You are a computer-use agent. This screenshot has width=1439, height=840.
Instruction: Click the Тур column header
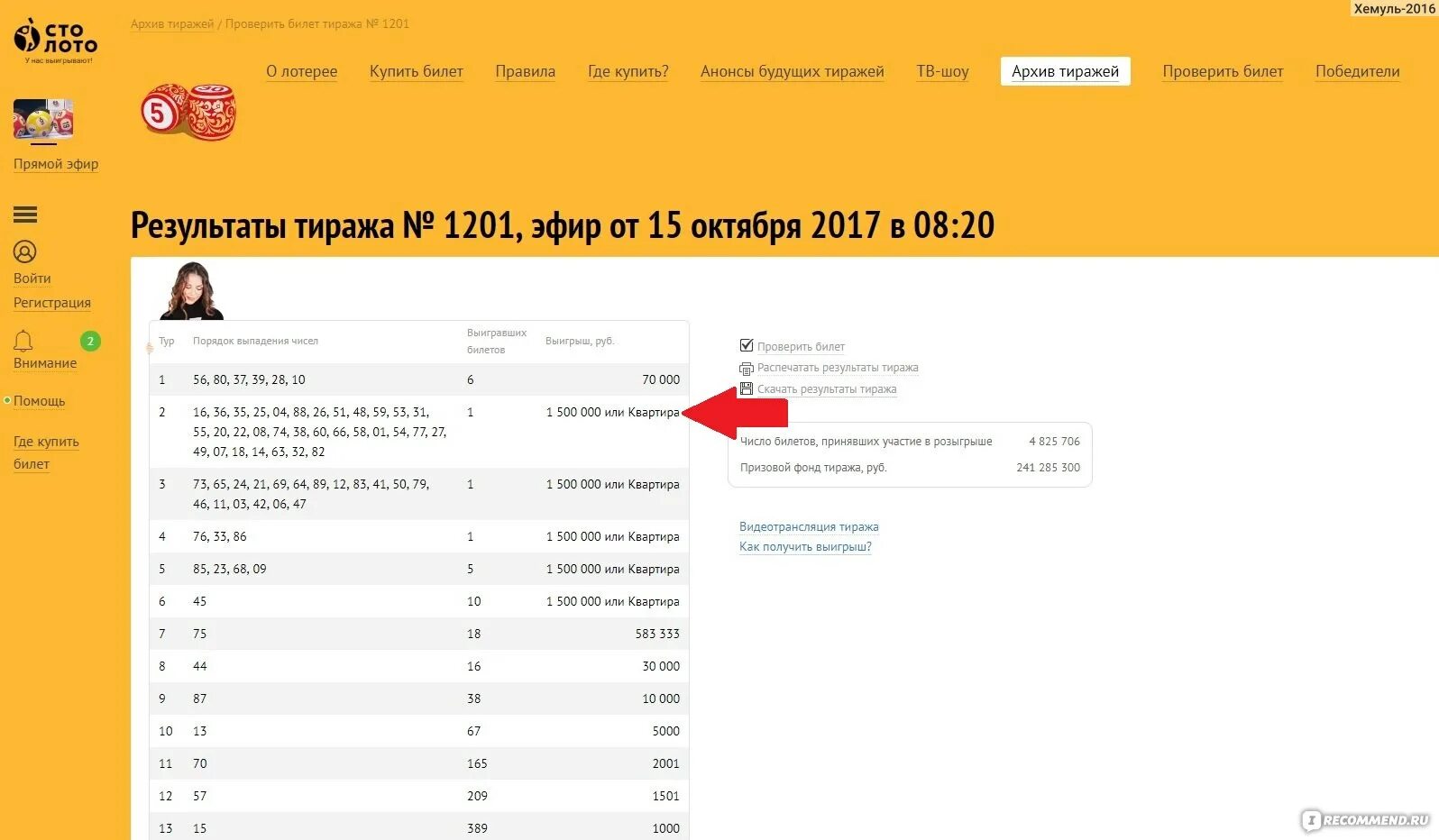[167, 342]
